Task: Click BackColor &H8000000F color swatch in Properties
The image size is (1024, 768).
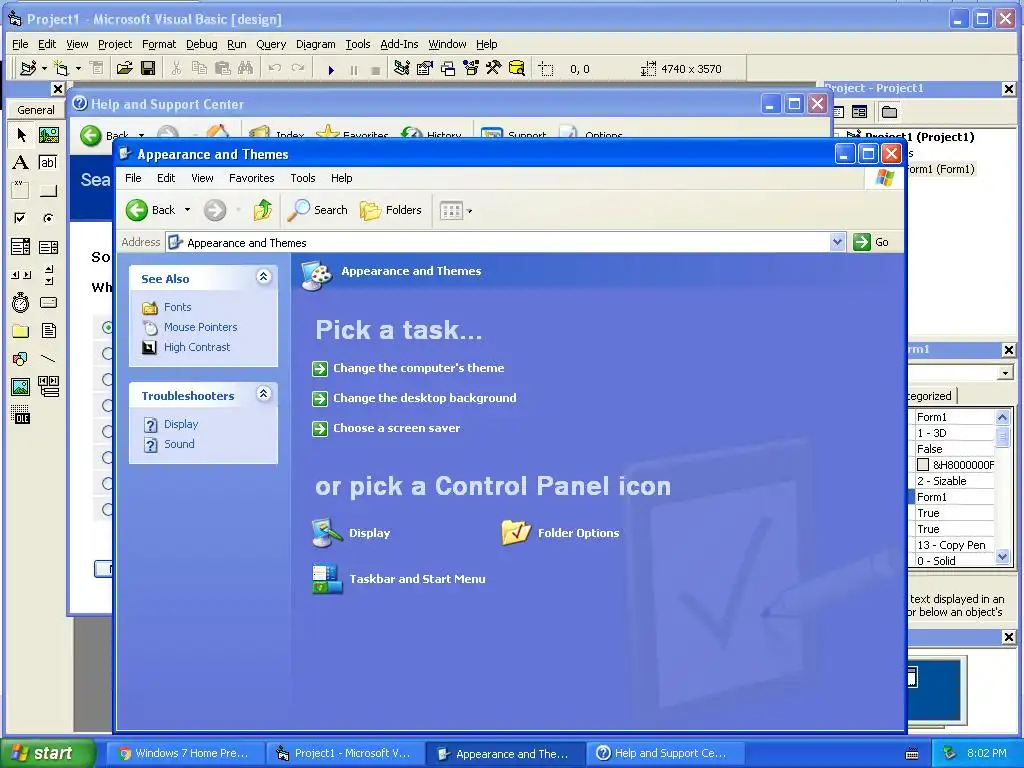Action: coord(923,465)
